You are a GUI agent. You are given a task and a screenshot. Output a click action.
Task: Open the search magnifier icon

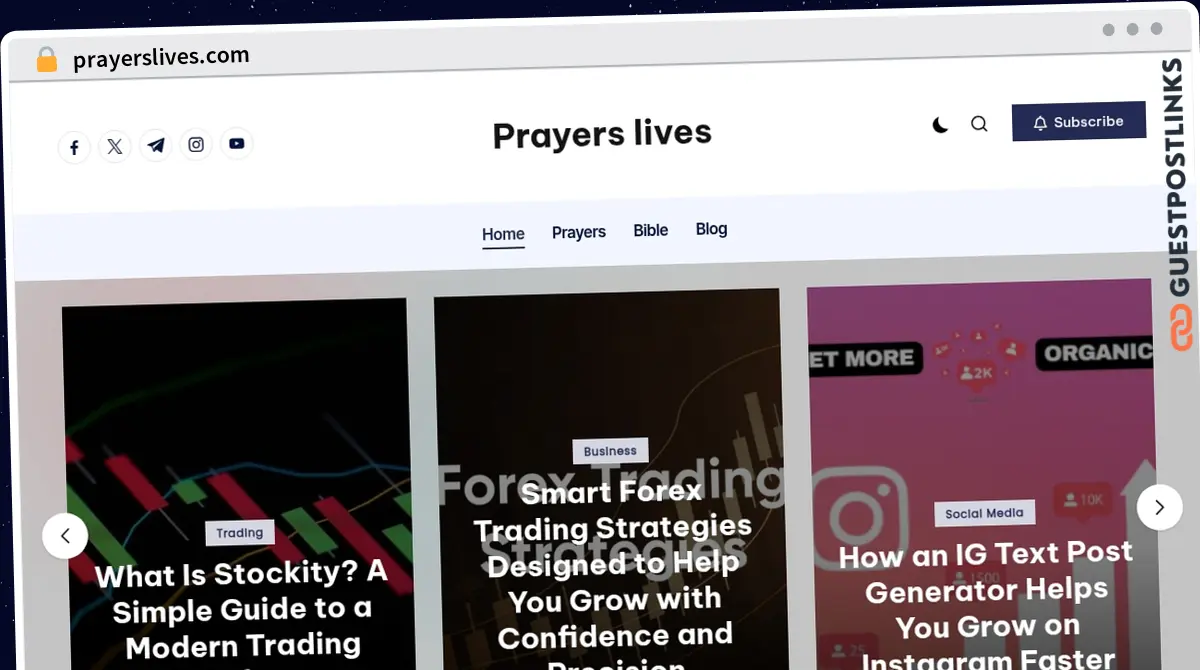pyautogui.click(x=979, y=124)
